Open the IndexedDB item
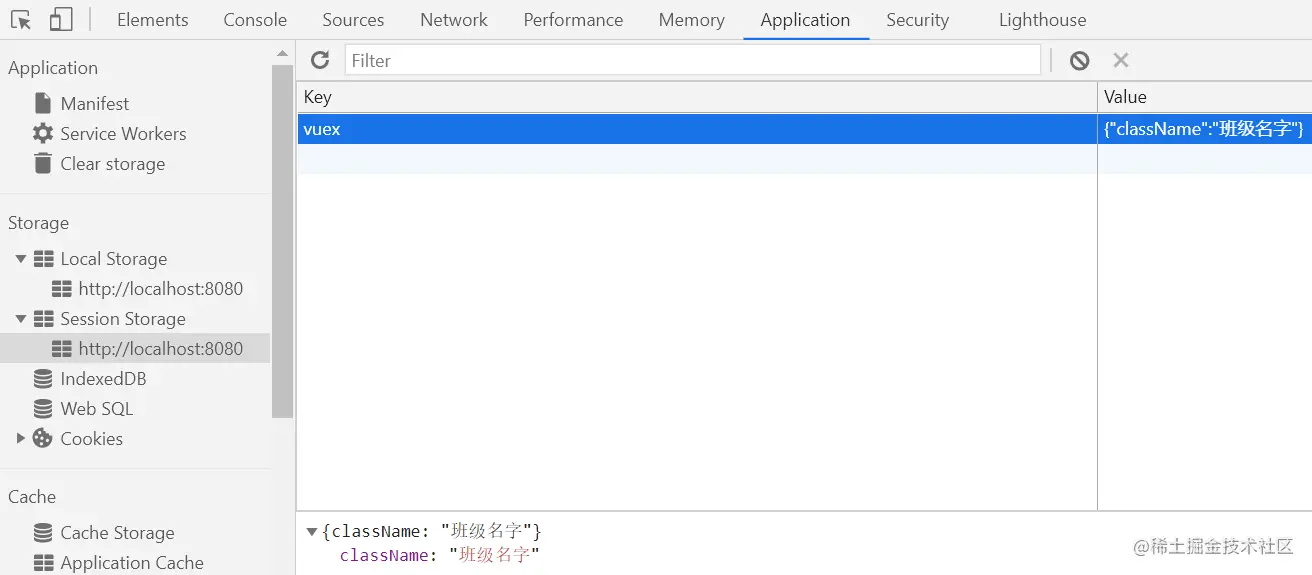 (x=103, y=379)
